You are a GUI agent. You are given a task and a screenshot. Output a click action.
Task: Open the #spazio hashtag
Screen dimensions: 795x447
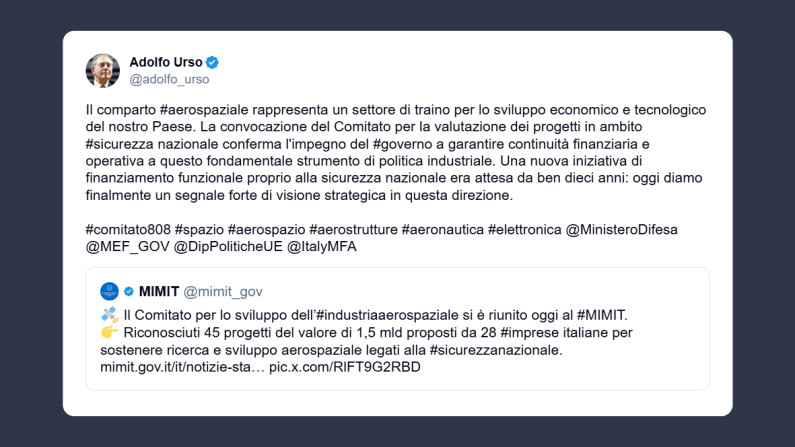click(198, 229)
